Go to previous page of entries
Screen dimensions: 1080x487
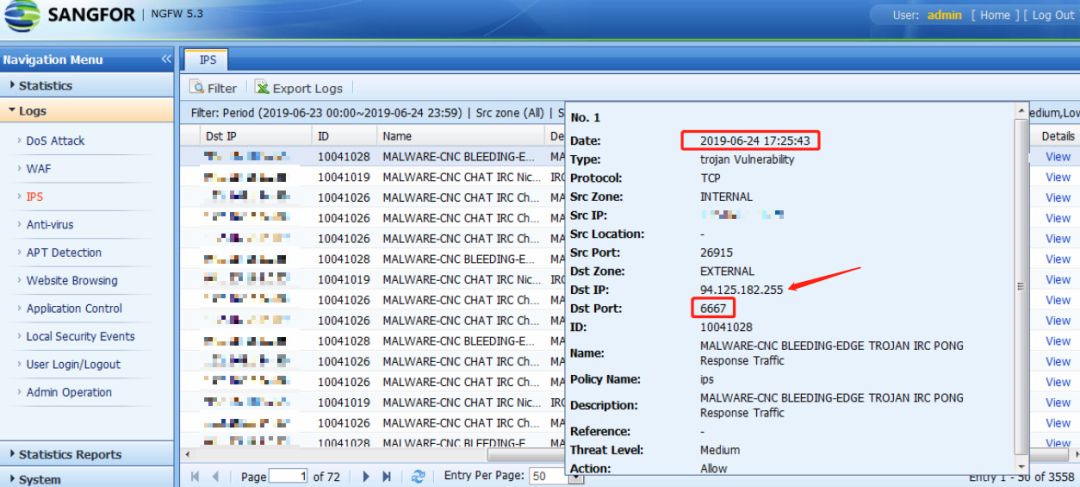216,476
